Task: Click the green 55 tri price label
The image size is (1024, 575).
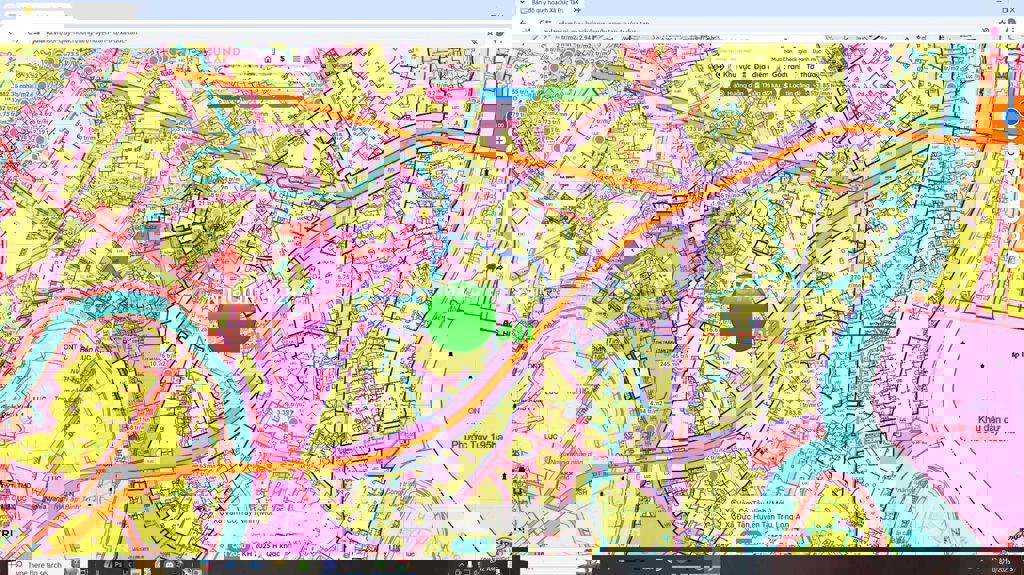Action: point(522,92)
